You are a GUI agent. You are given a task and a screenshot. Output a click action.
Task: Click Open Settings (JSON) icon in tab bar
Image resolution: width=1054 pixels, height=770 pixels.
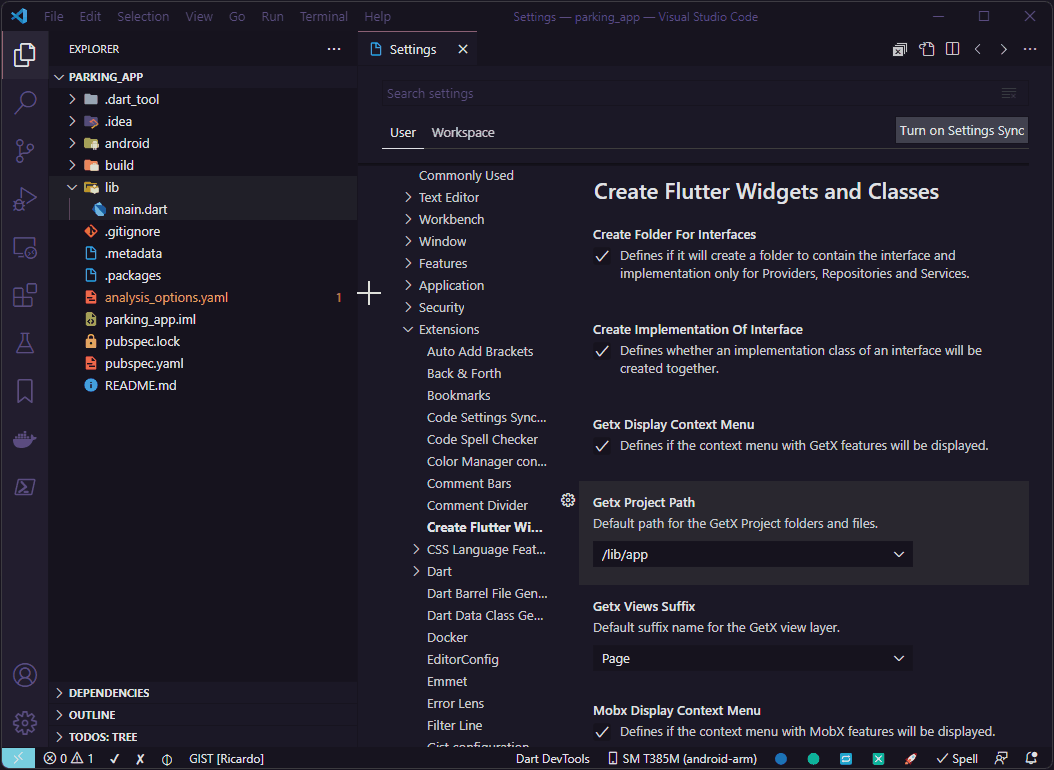[x=927, y=49]
